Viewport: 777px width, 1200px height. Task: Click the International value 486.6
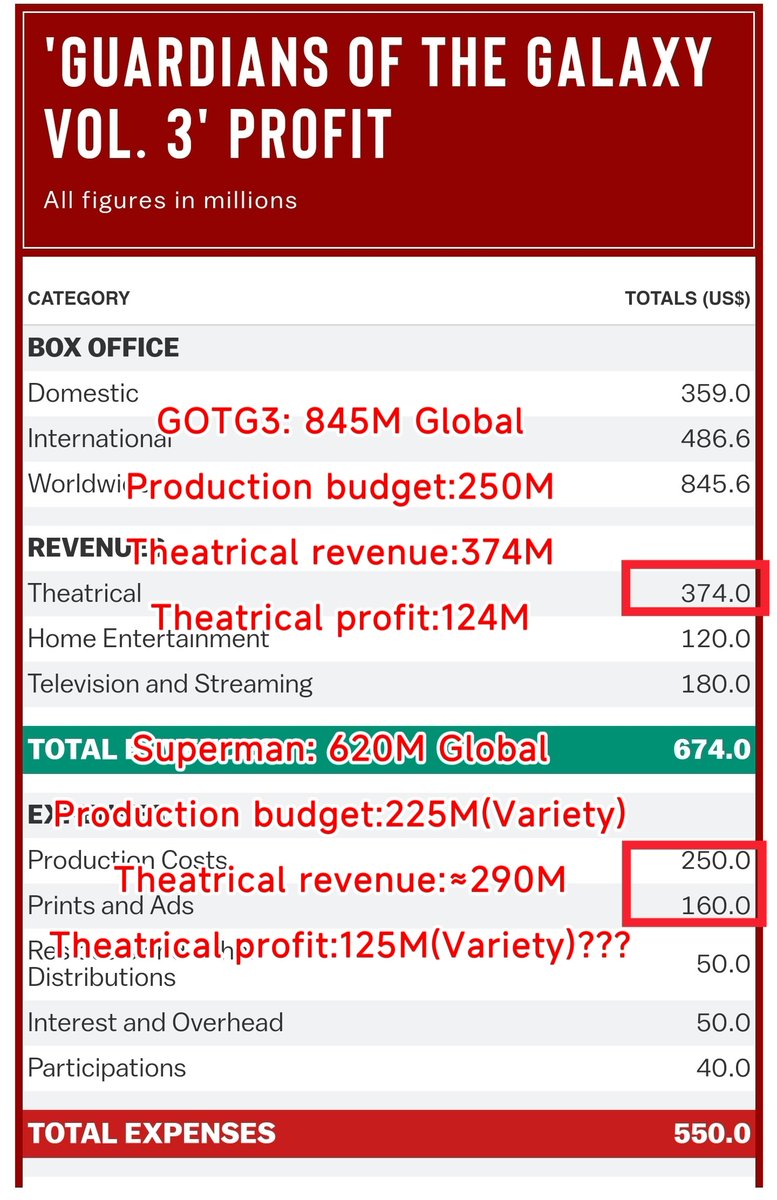click(x=714, y=439)
